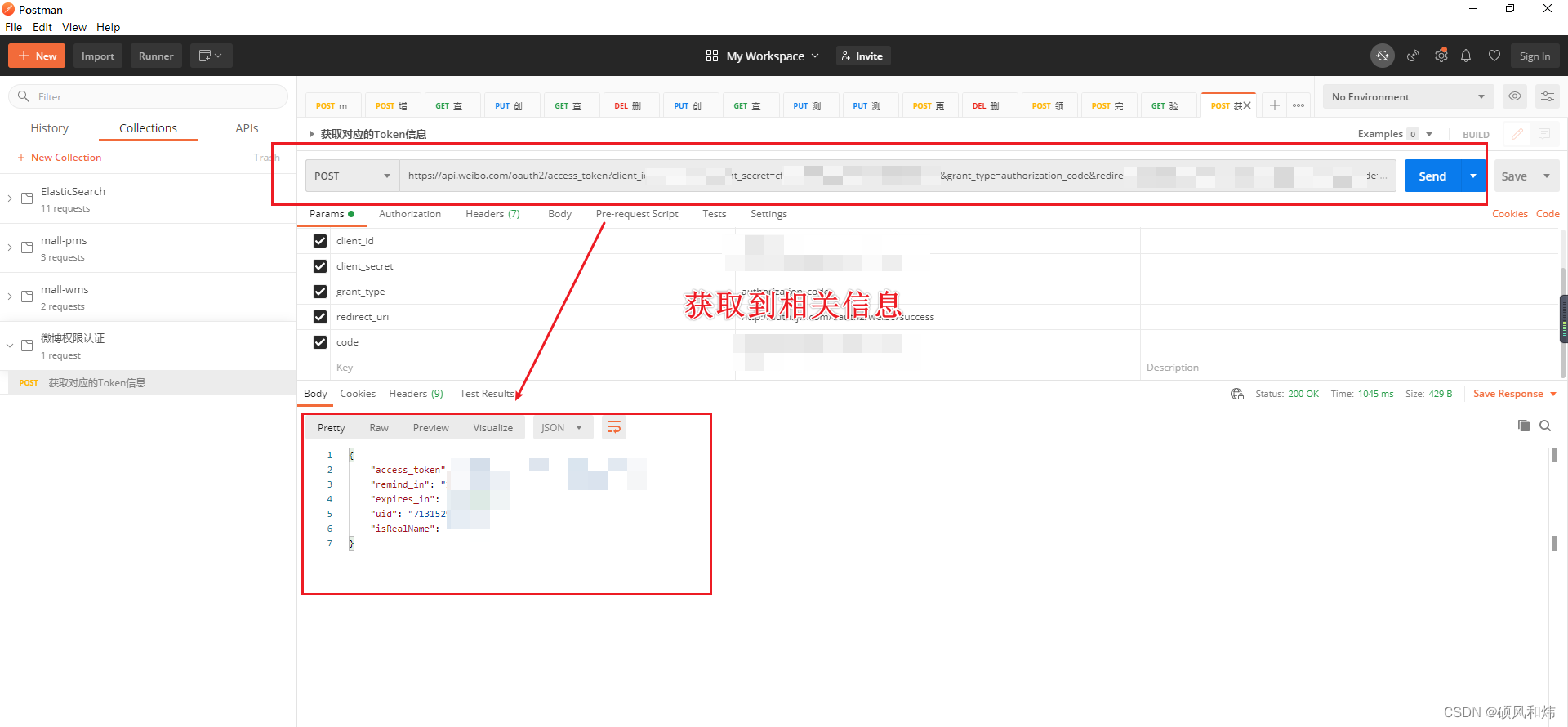Switch response view to Visualize

pos(493,428)
